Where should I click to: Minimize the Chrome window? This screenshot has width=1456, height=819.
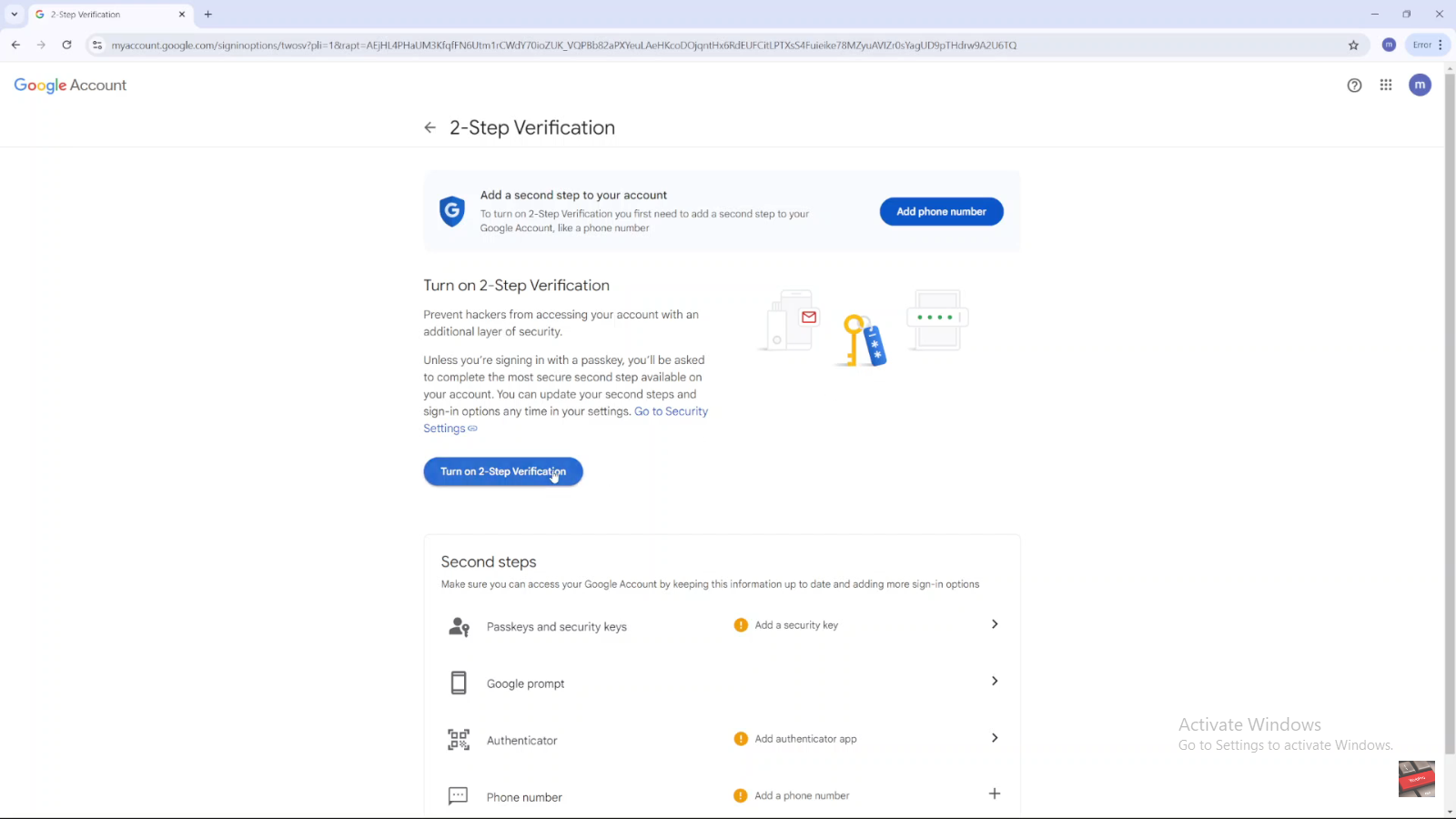[1375, 15]
